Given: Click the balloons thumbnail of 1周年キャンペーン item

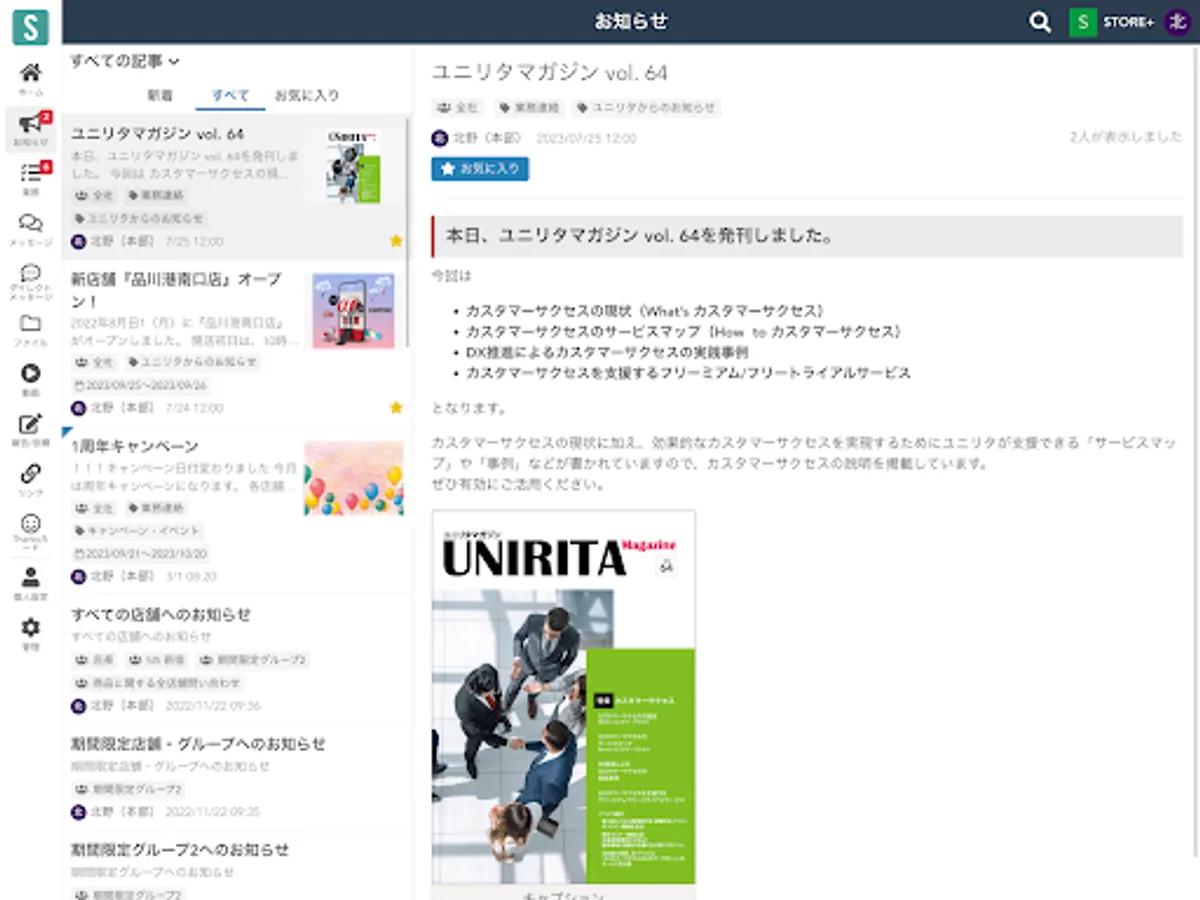Looking at the screenshot, I should (353, 478).
